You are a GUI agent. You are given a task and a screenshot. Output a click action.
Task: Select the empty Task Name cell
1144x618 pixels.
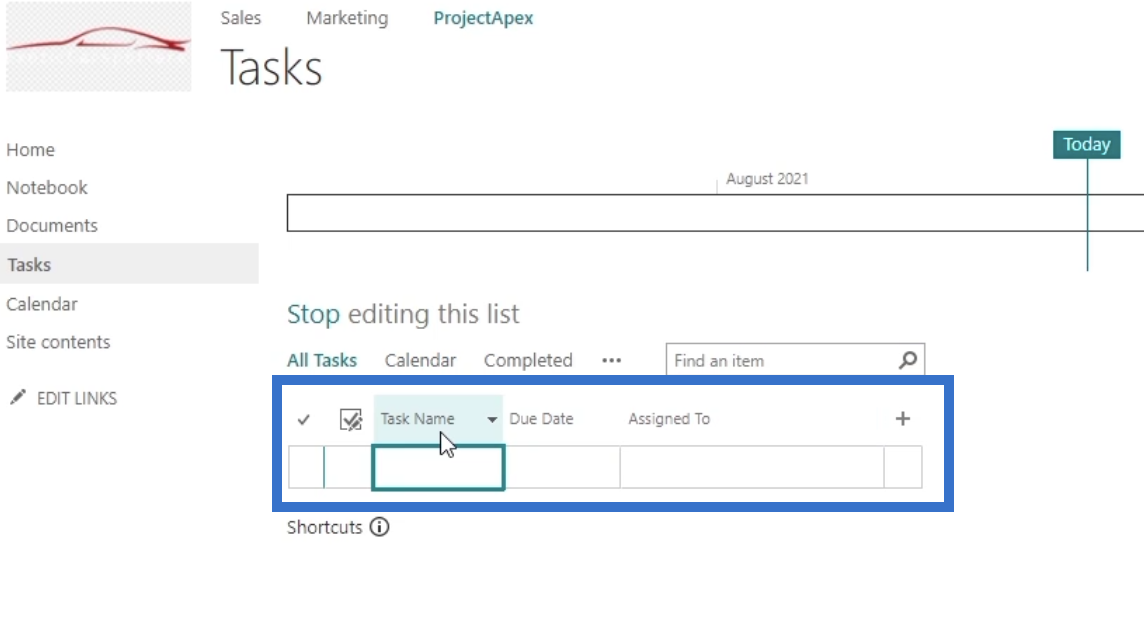click(438, 468)
